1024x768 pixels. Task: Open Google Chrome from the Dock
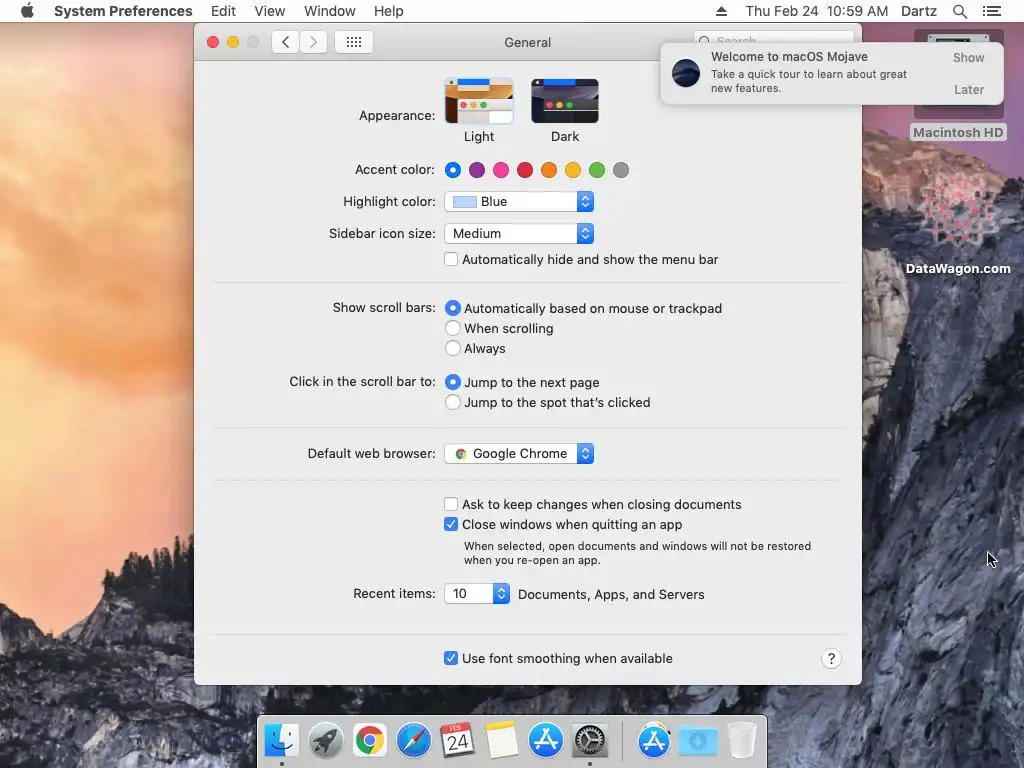pyautogui.click(x=370, y=741)
